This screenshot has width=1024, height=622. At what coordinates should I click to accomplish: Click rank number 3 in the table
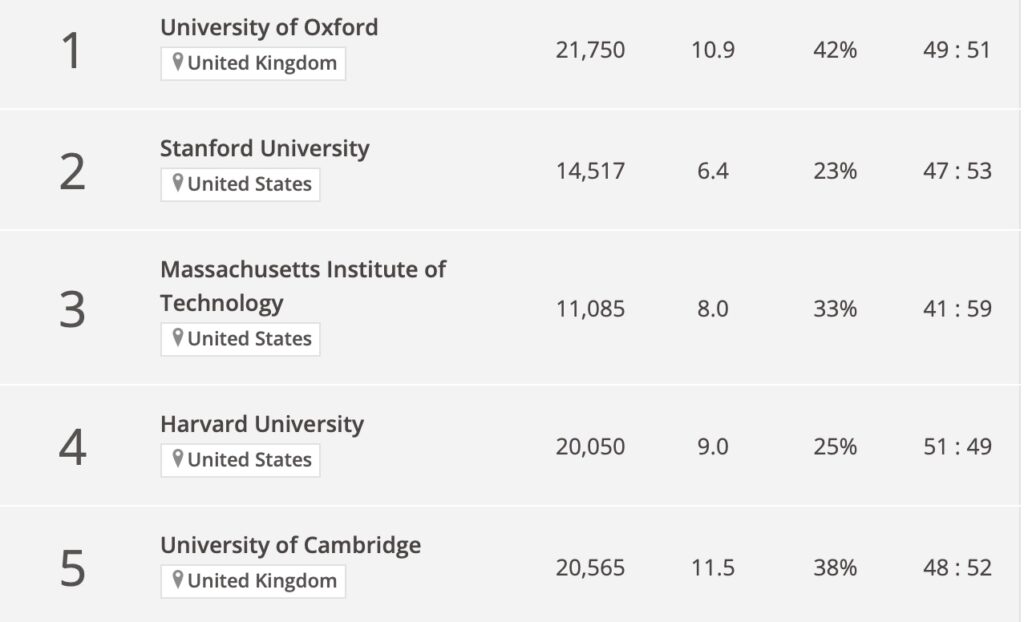(x=72, y=309)
